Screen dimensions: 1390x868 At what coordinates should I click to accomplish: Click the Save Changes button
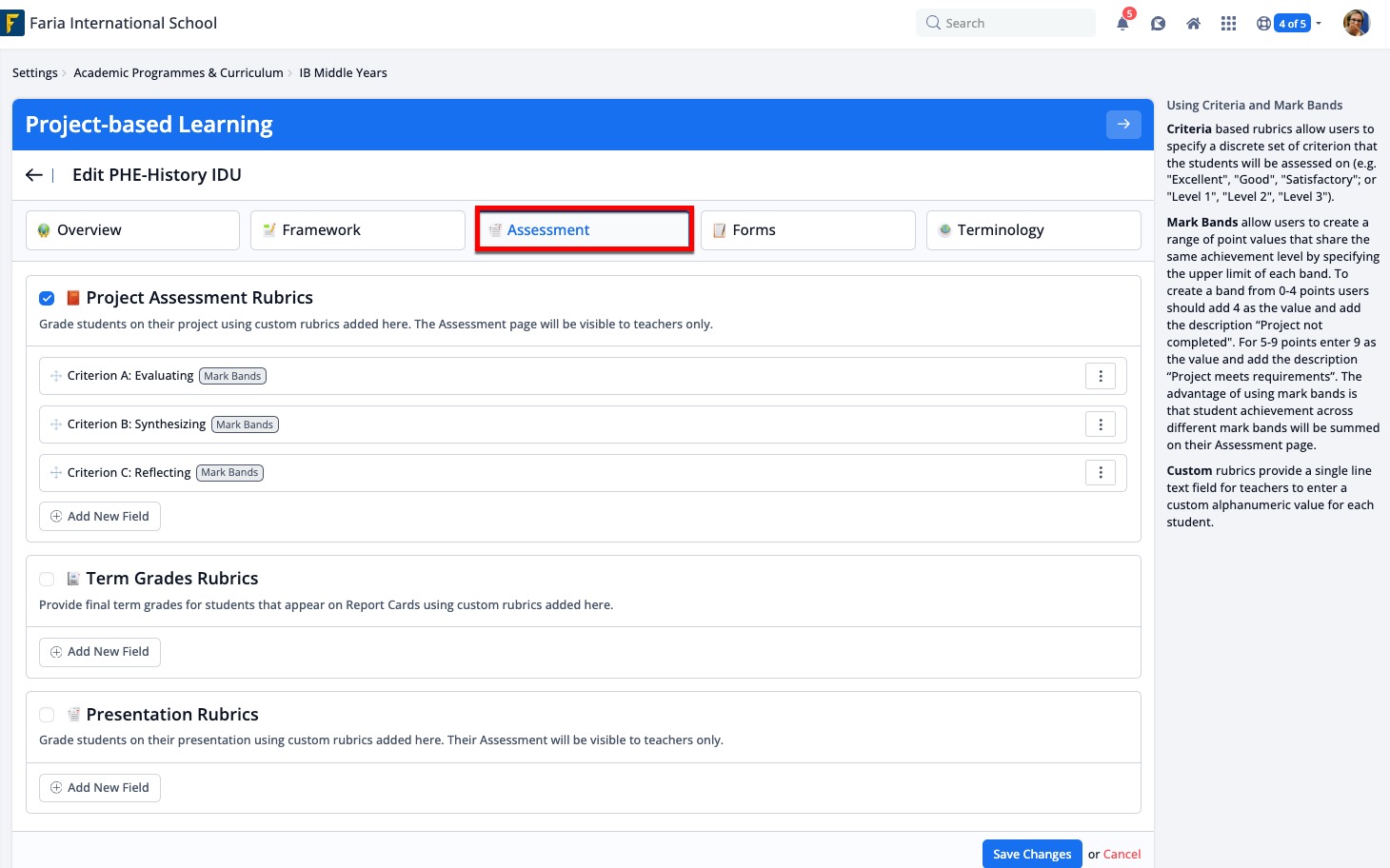(1031, 854)
